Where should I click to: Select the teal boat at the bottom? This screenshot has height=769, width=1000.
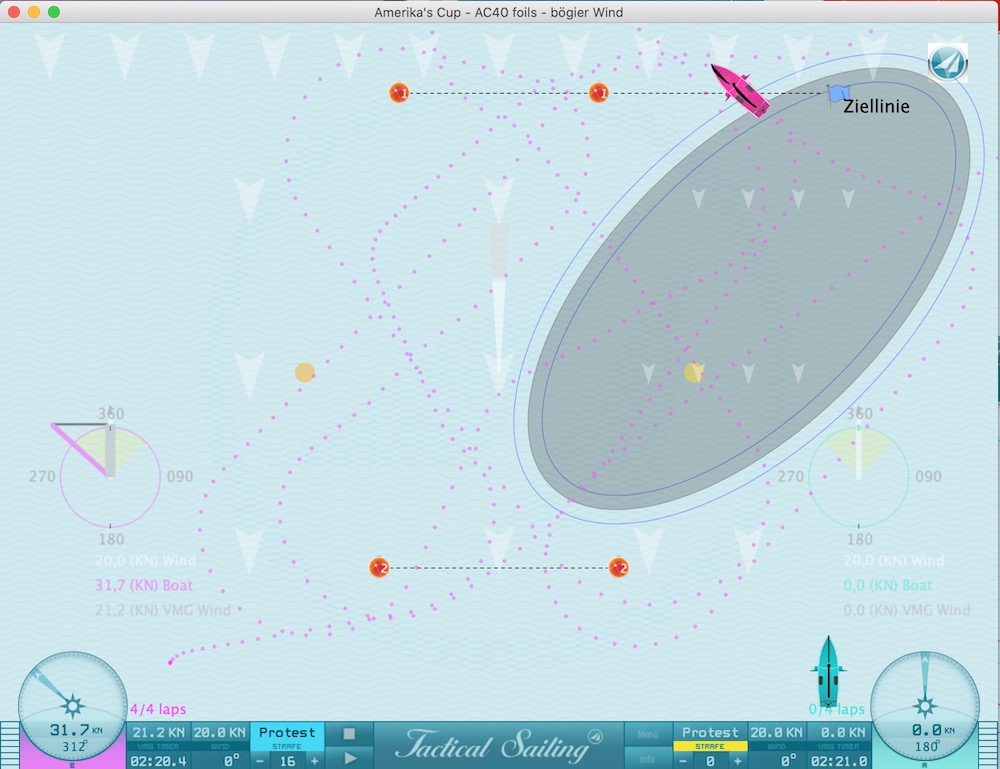coord(827,678)
